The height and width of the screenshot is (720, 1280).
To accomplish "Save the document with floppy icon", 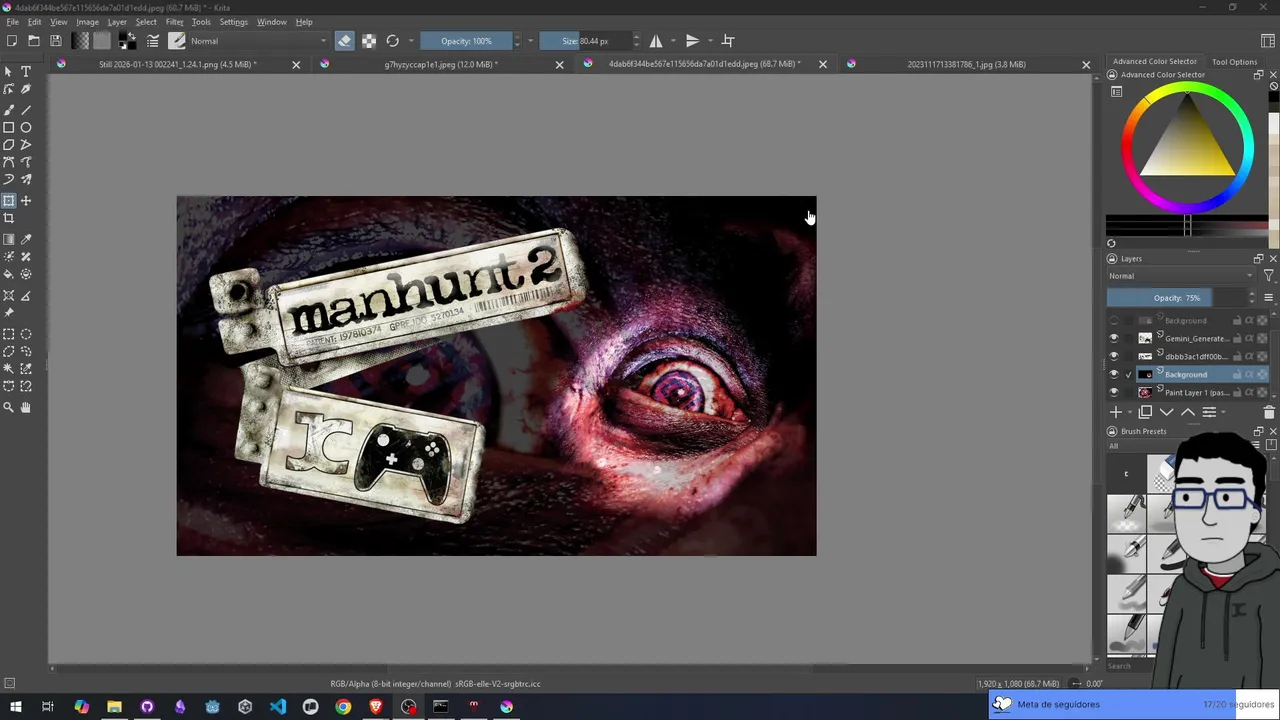I will tap(56, 41).
